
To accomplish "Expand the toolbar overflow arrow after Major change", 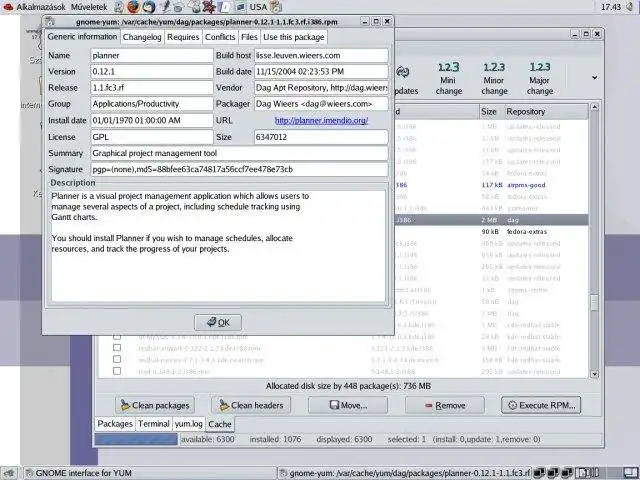I will coord(594,77).
